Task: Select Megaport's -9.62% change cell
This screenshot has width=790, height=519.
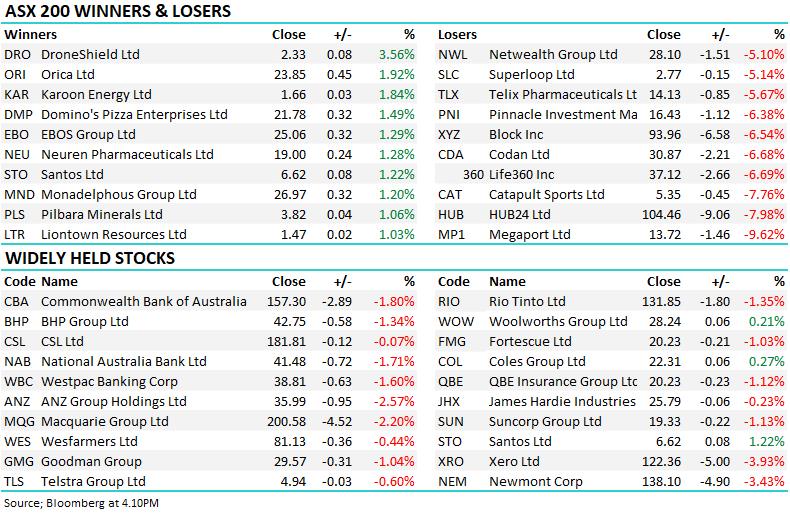Action: coord(765,235)
